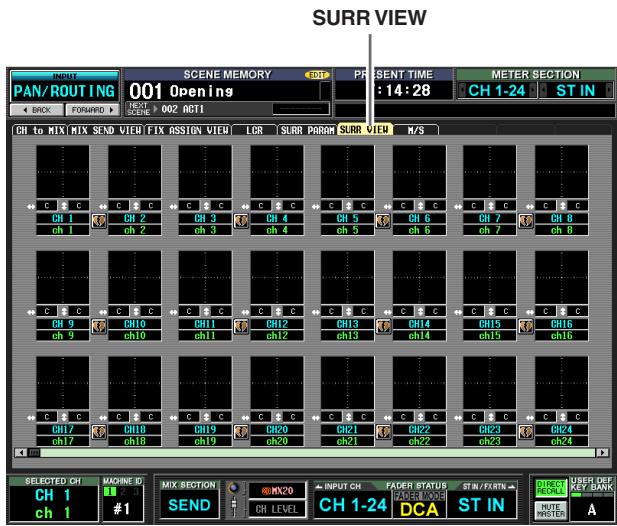Click the pair heart icon between CH 5 and CH 6
Image resolution: width=617 pixels, height=526 pixels.
[383, 221]
